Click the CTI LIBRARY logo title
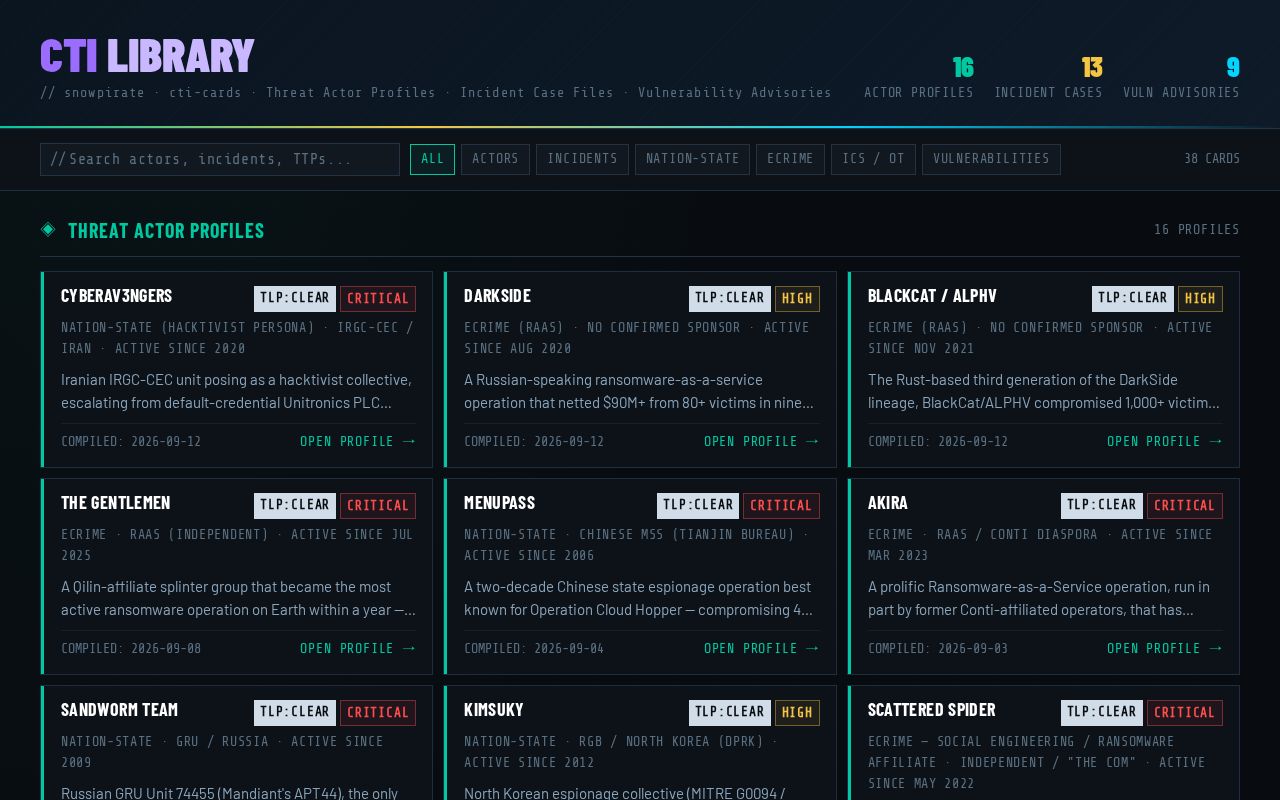The width and height of the screenshot is (1280, 800). 147,56
